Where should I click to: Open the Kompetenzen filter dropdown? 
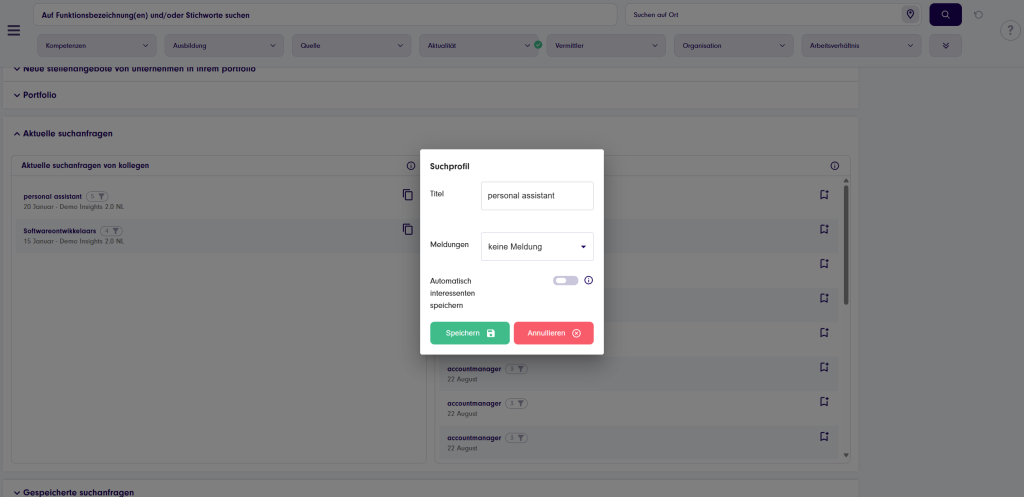point(98,46)
